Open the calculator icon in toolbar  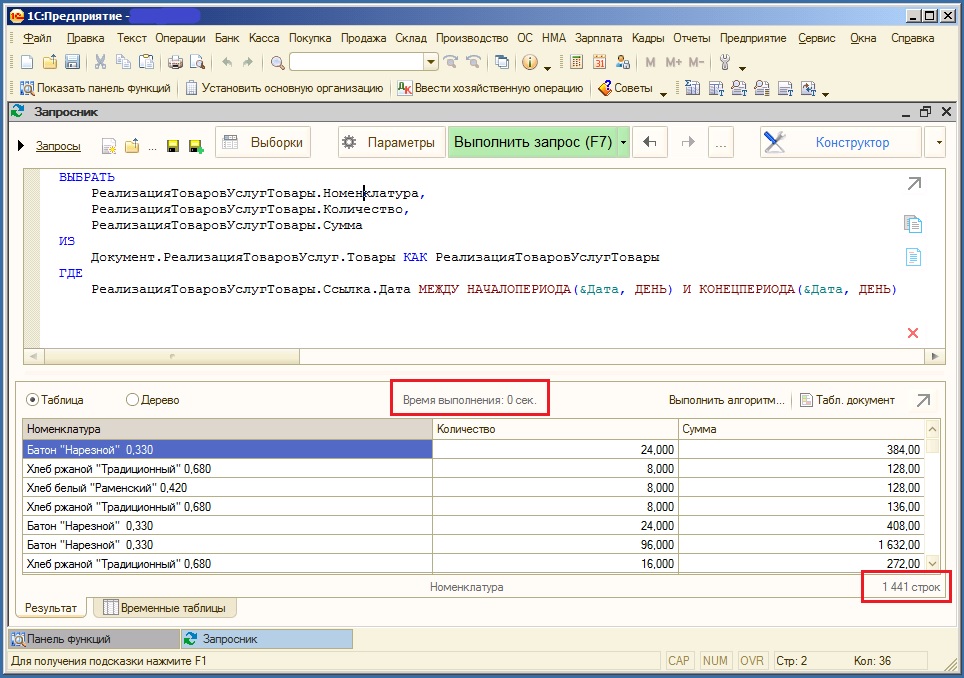[x=576, y=62]
